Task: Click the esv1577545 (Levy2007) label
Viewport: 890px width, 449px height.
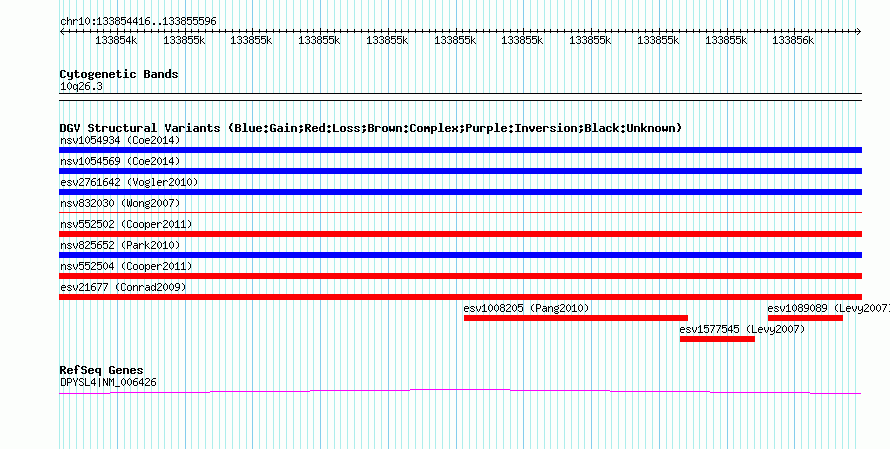Action: 742,329
